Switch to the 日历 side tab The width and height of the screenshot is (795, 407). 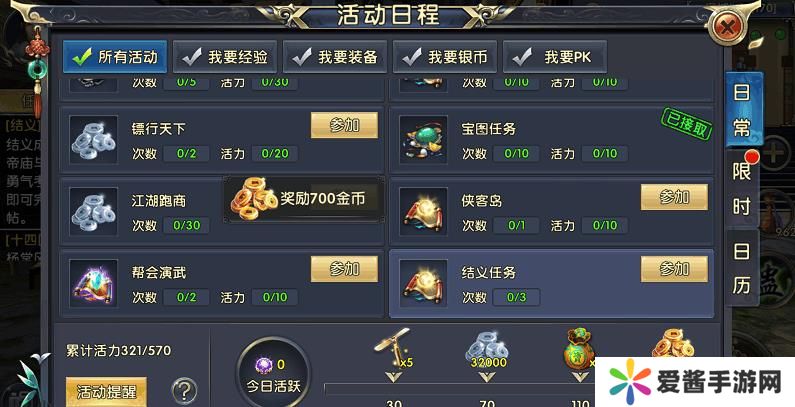coord(742,269)
